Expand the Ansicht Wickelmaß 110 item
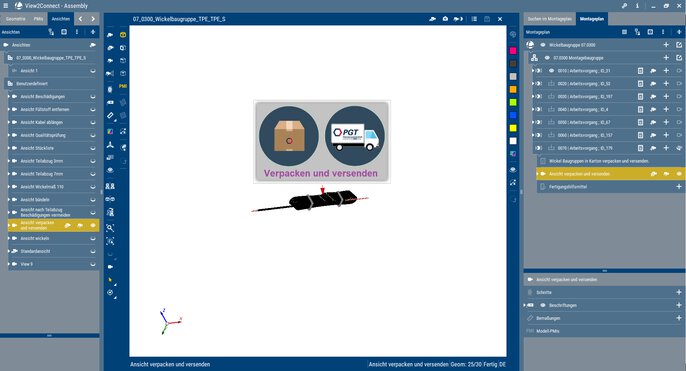686x371 pixels. point(9,187)
